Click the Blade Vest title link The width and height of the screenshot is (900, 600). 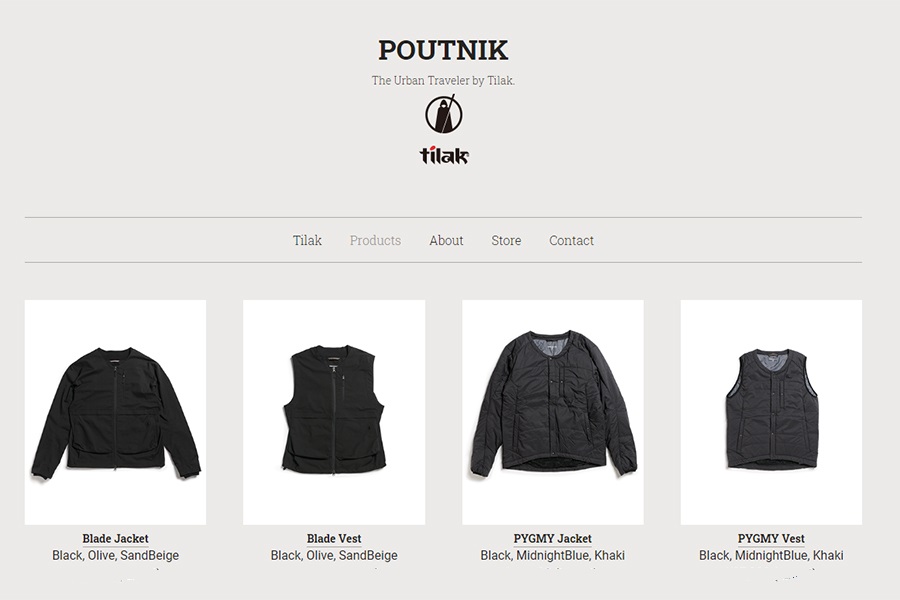(334, 539)
